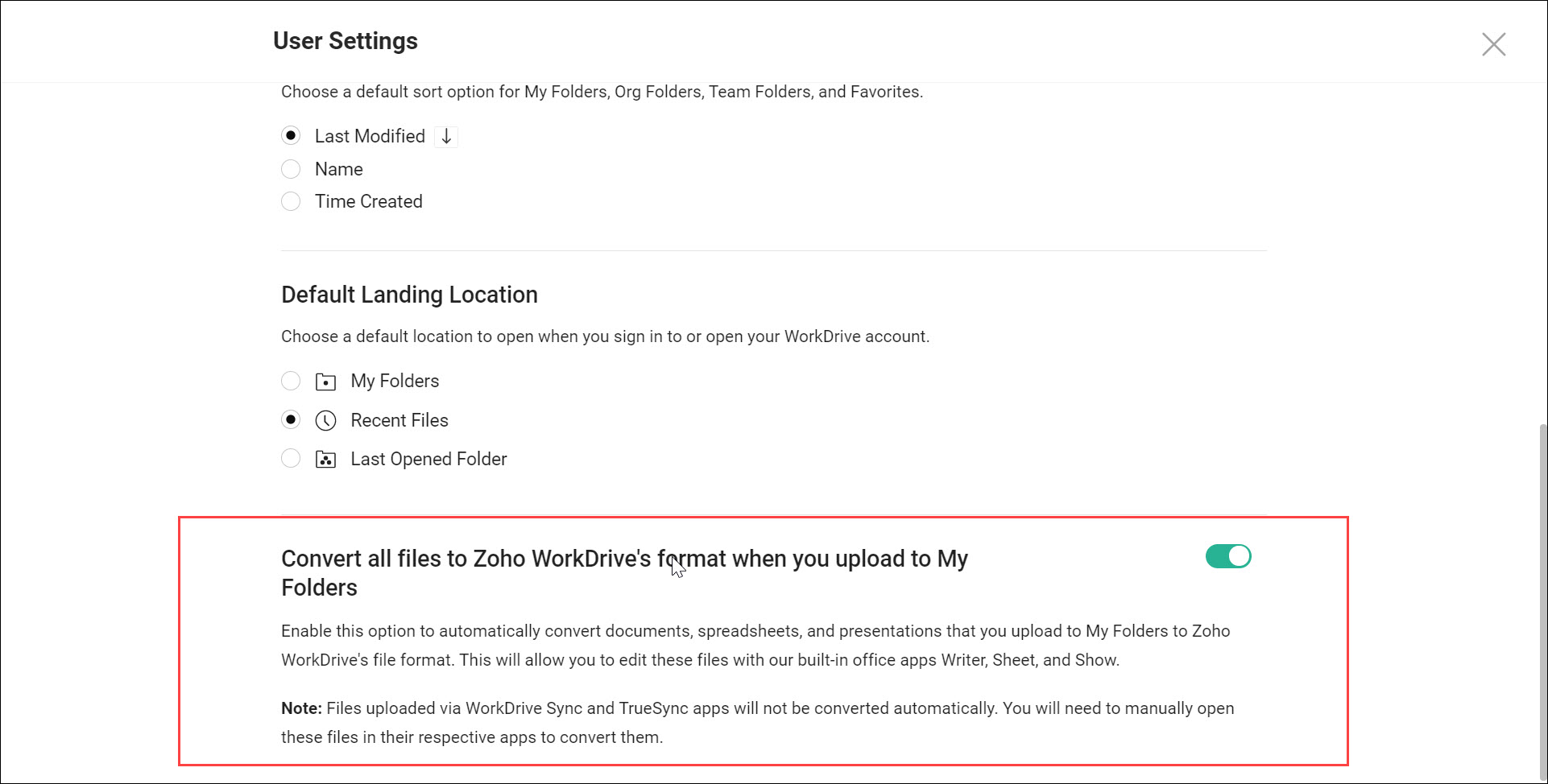1548x784 pixels.
Task: Click the Default Landing Location heading
Action: [409, 295]
